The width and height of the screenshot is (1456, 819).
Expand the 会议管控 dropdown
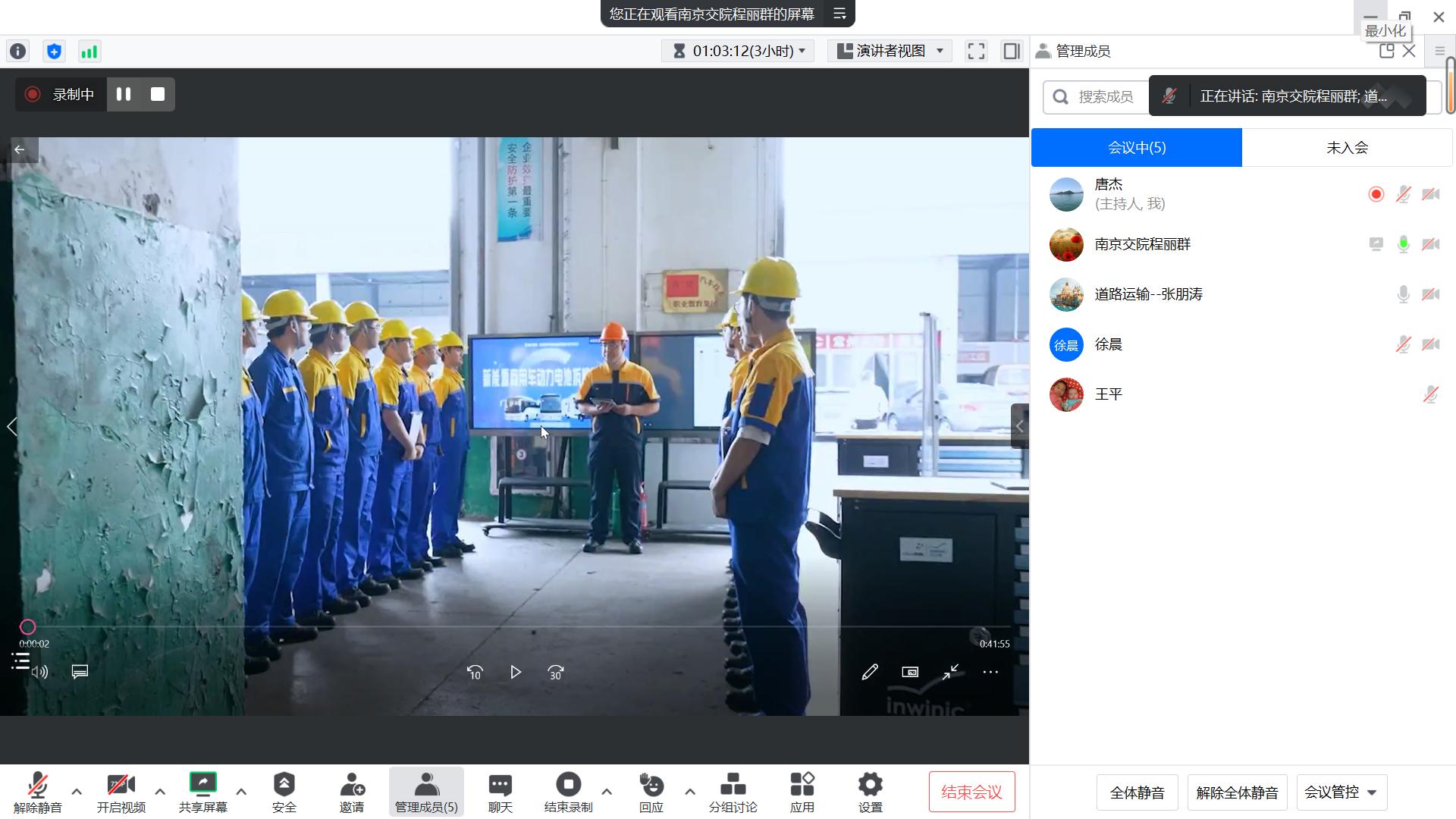point(1341,792)
